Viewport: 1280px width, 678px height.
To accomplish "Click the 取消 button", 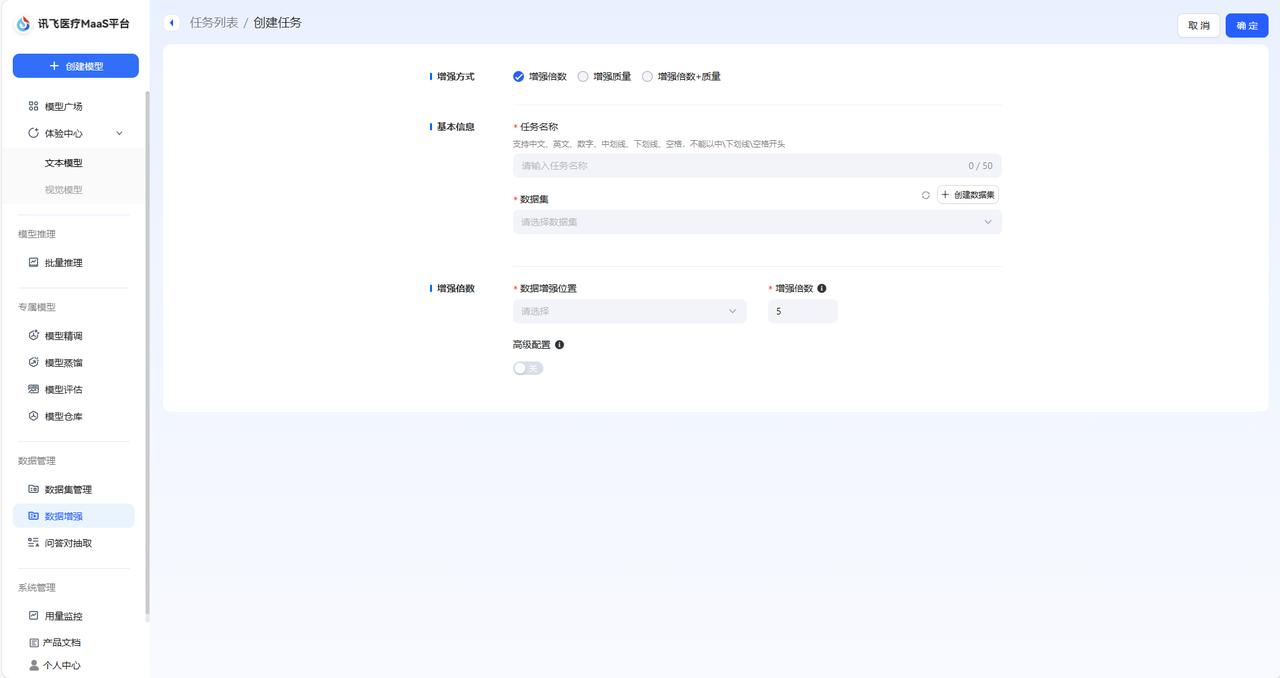I will [1199, 25].
